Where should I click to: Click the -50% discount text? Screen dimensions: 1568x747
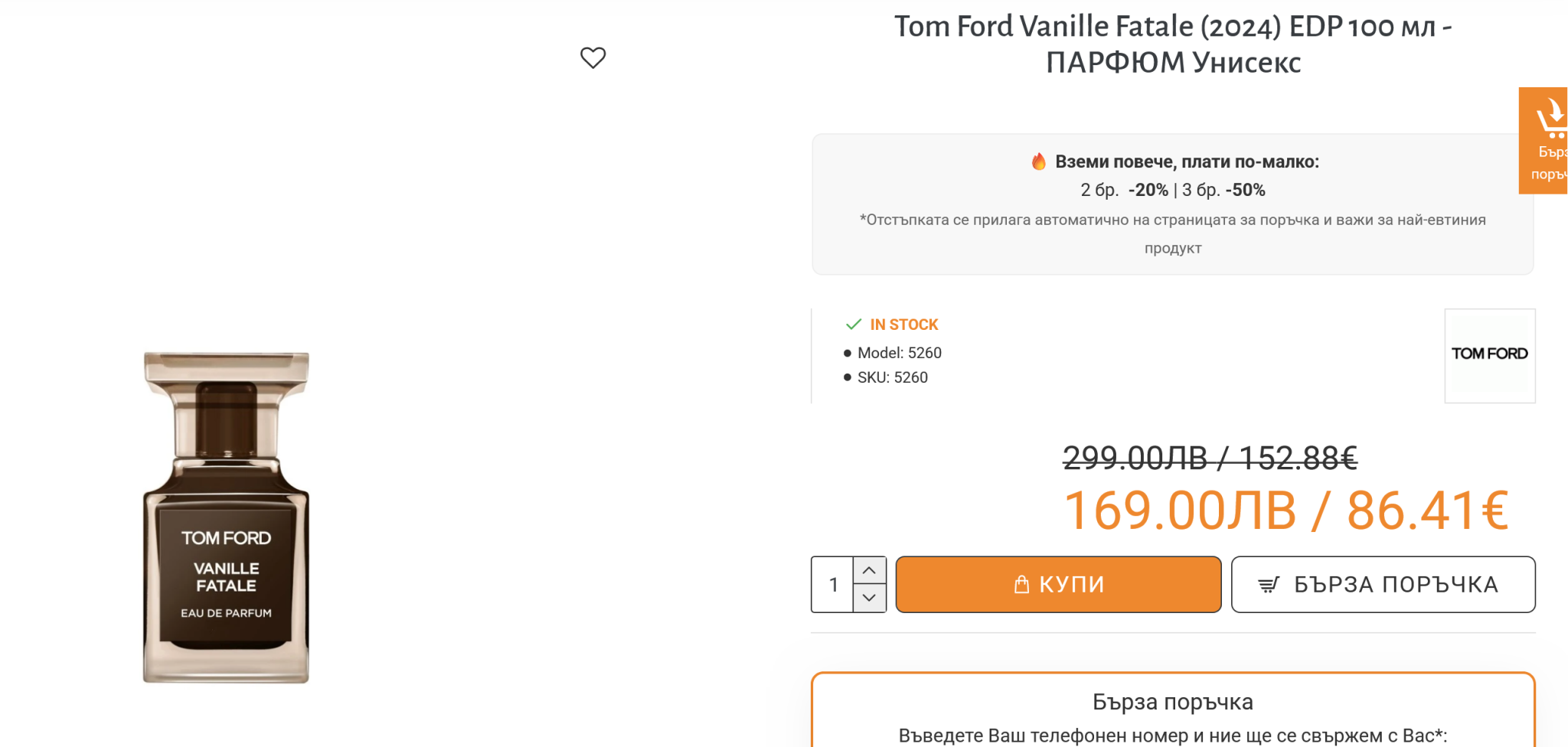tap(1246, 190)
